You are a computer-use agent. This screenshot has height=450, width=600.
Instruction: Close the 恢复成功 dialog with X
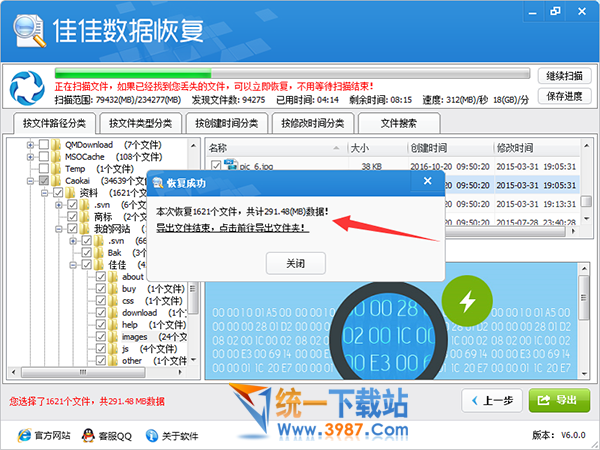click(x=427, y=181)
